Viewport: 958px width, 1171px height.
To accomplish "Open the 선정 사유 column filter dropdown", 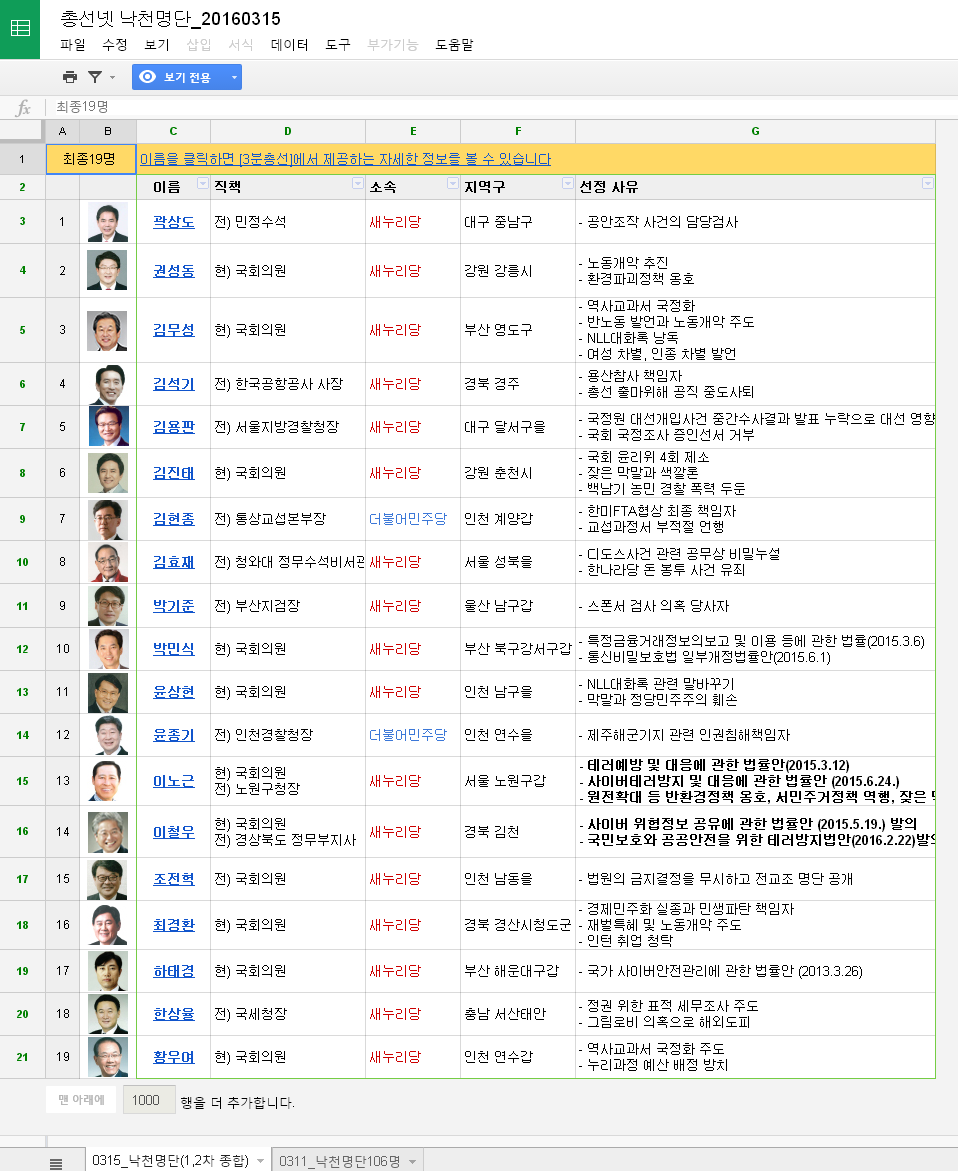I will coord(927,184).
